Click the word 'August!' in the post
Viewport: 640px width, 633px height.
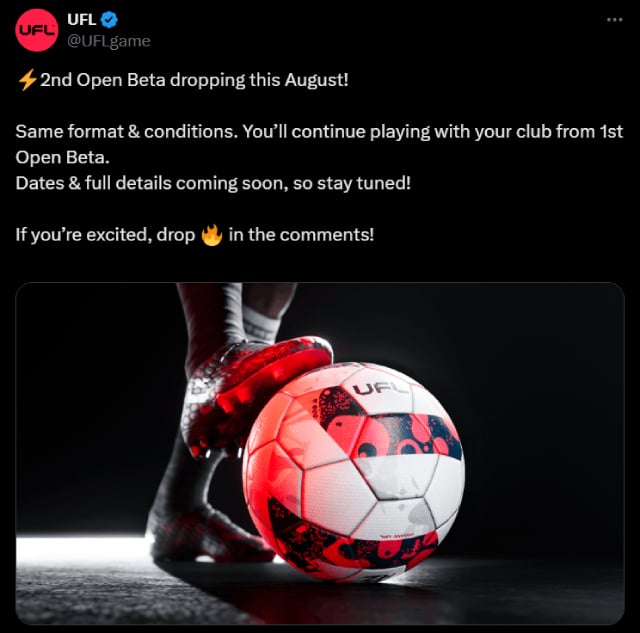tap(317, 80)
